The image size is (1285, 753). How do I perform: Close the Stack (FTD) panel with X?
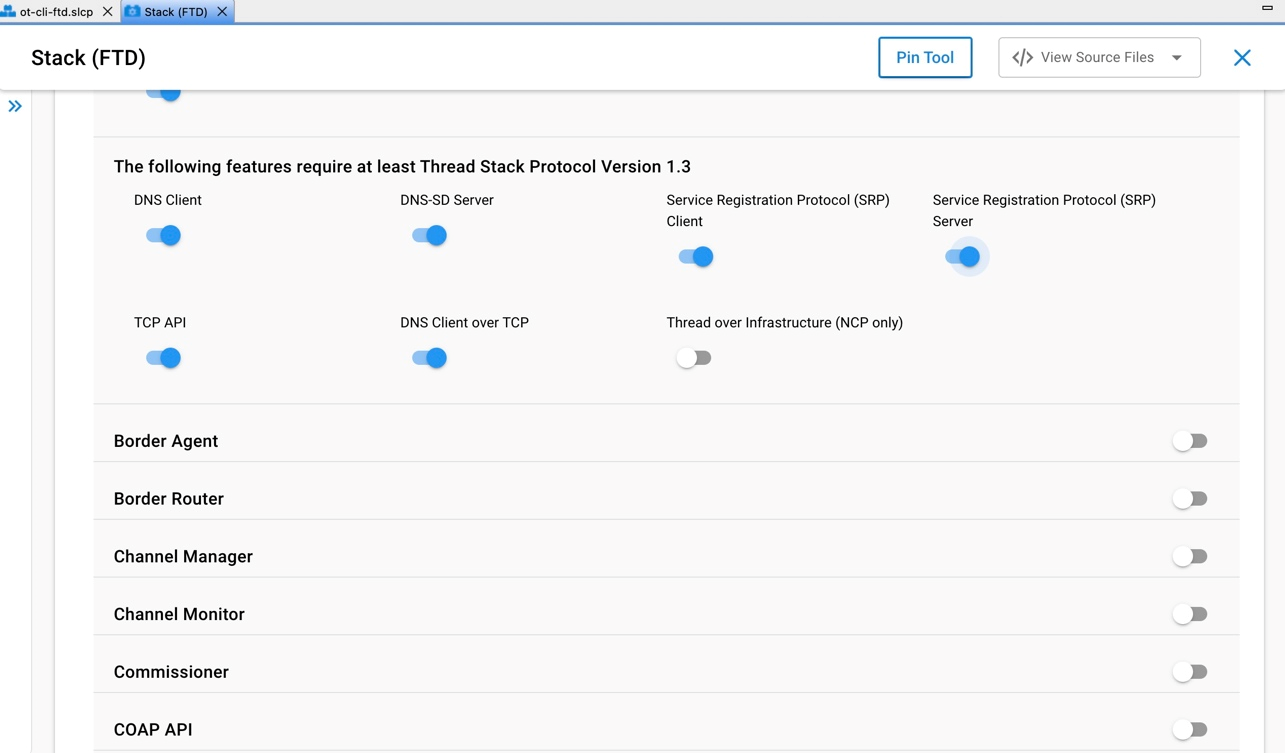[x=1242, y=58]
